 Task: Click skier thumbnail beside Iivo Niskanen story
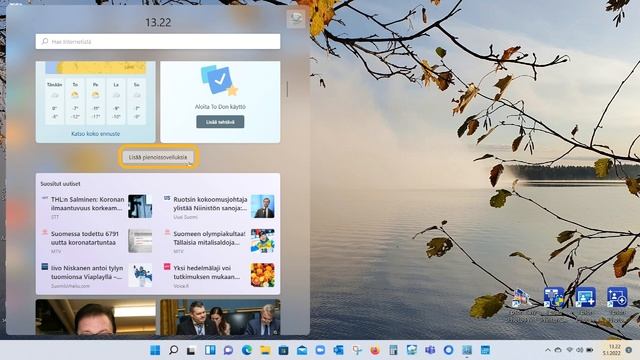point(140,275)
